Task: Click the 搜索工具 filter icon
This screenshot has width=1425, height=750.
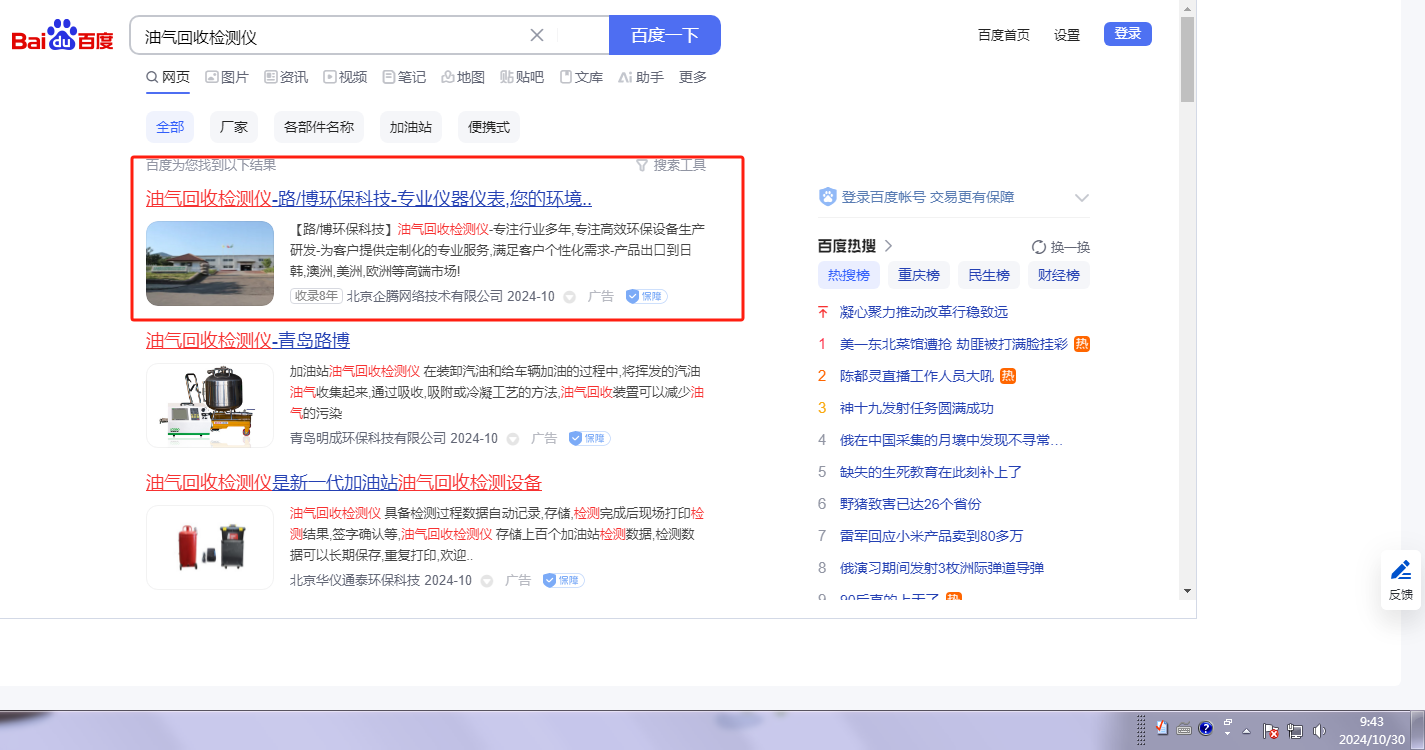Action: click(x=642, y=165)
